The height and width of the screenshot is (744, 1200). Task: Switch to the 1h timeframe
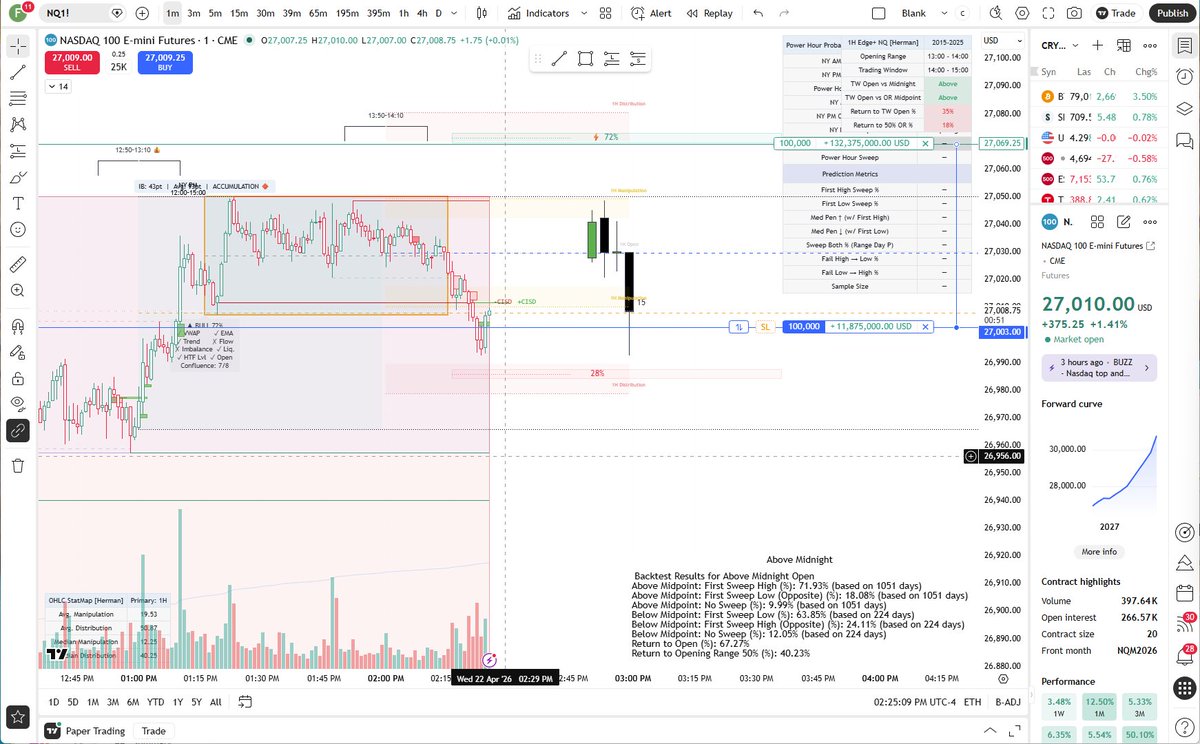click(x=403, y=13)
